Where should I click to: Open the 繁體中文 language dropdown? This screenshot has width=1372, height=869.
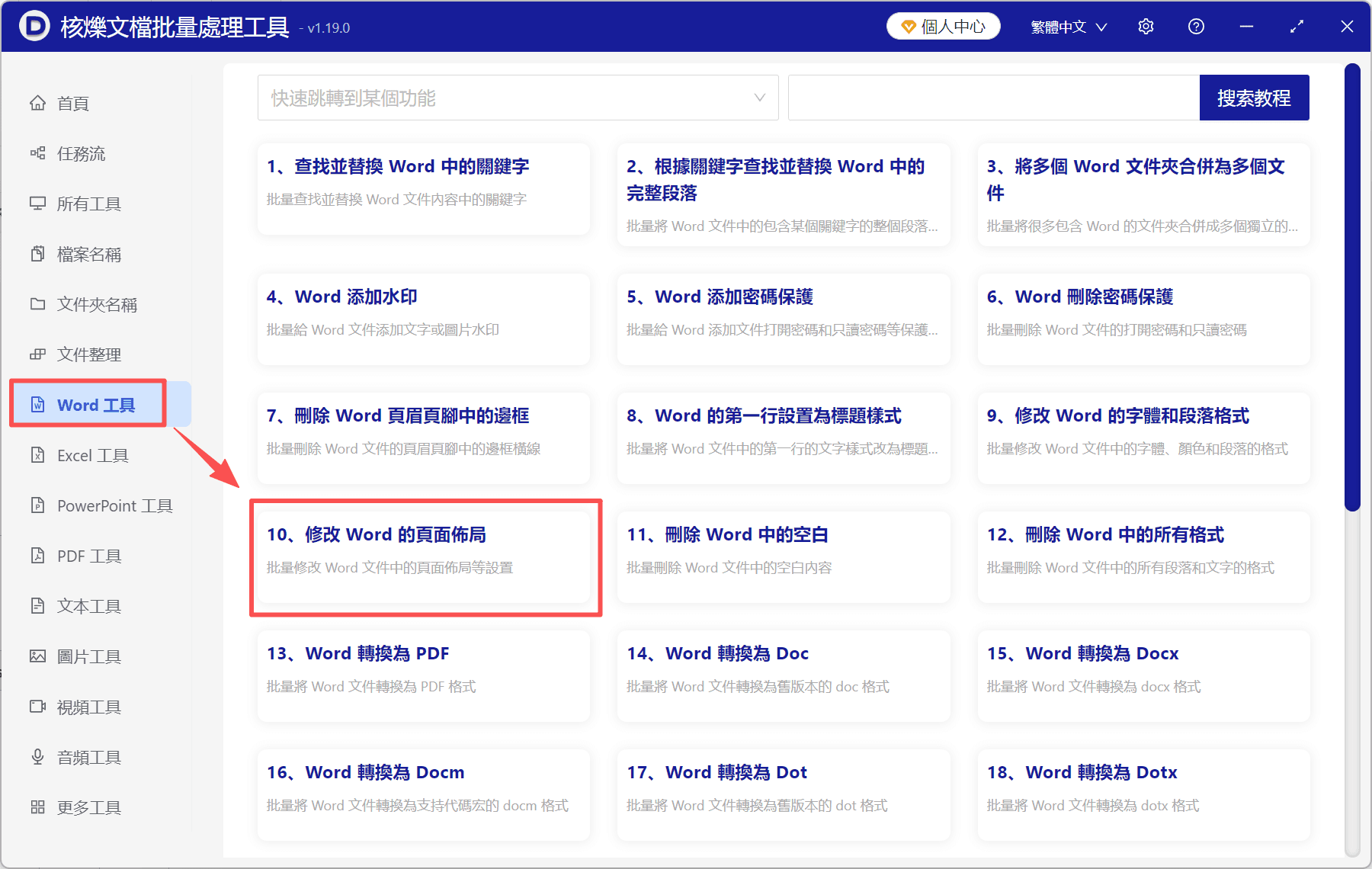click(x=1068, y=26)
